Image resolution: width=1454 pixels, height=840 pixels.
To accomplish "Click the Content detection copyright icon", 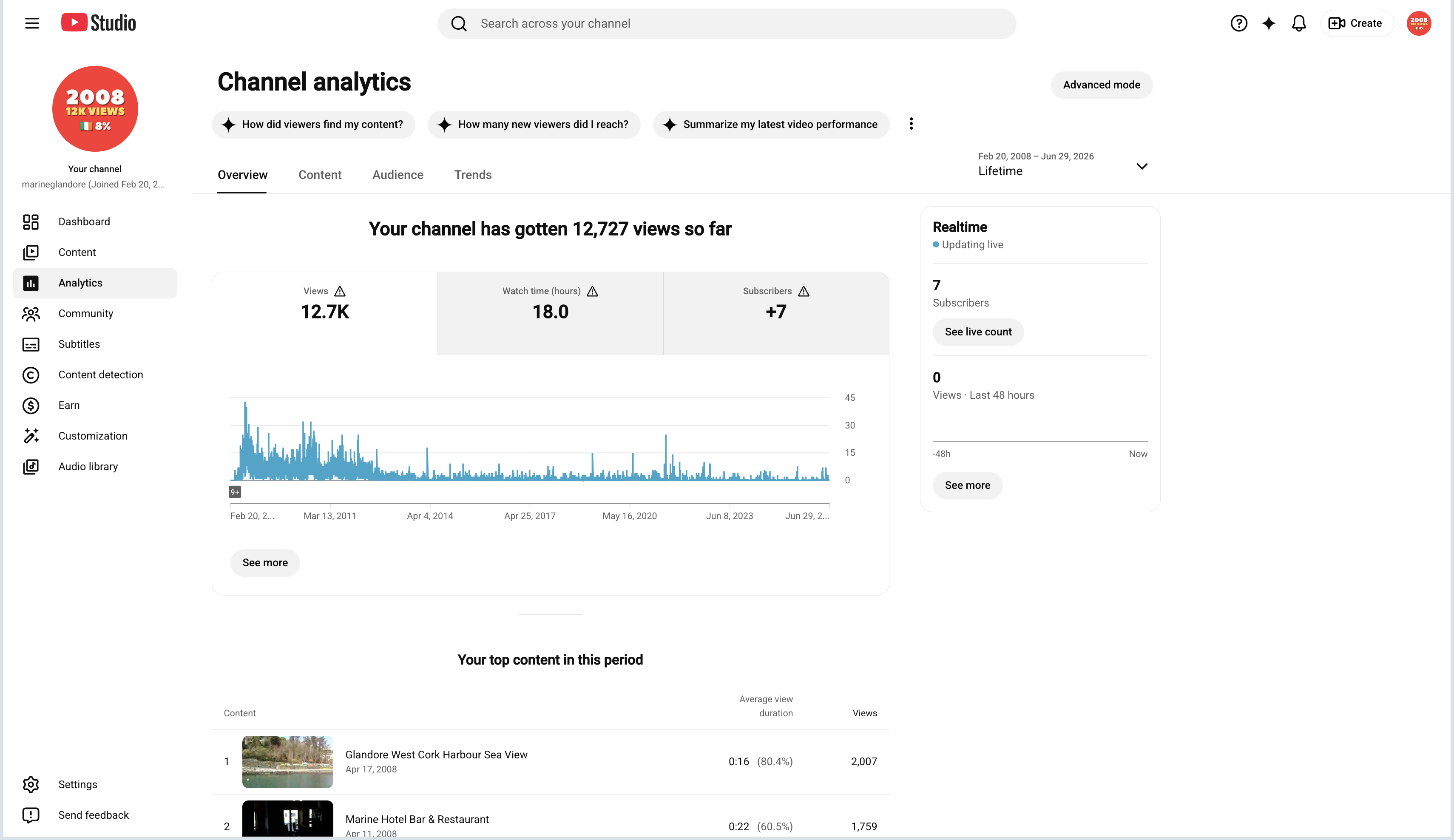I will [31, 375].
